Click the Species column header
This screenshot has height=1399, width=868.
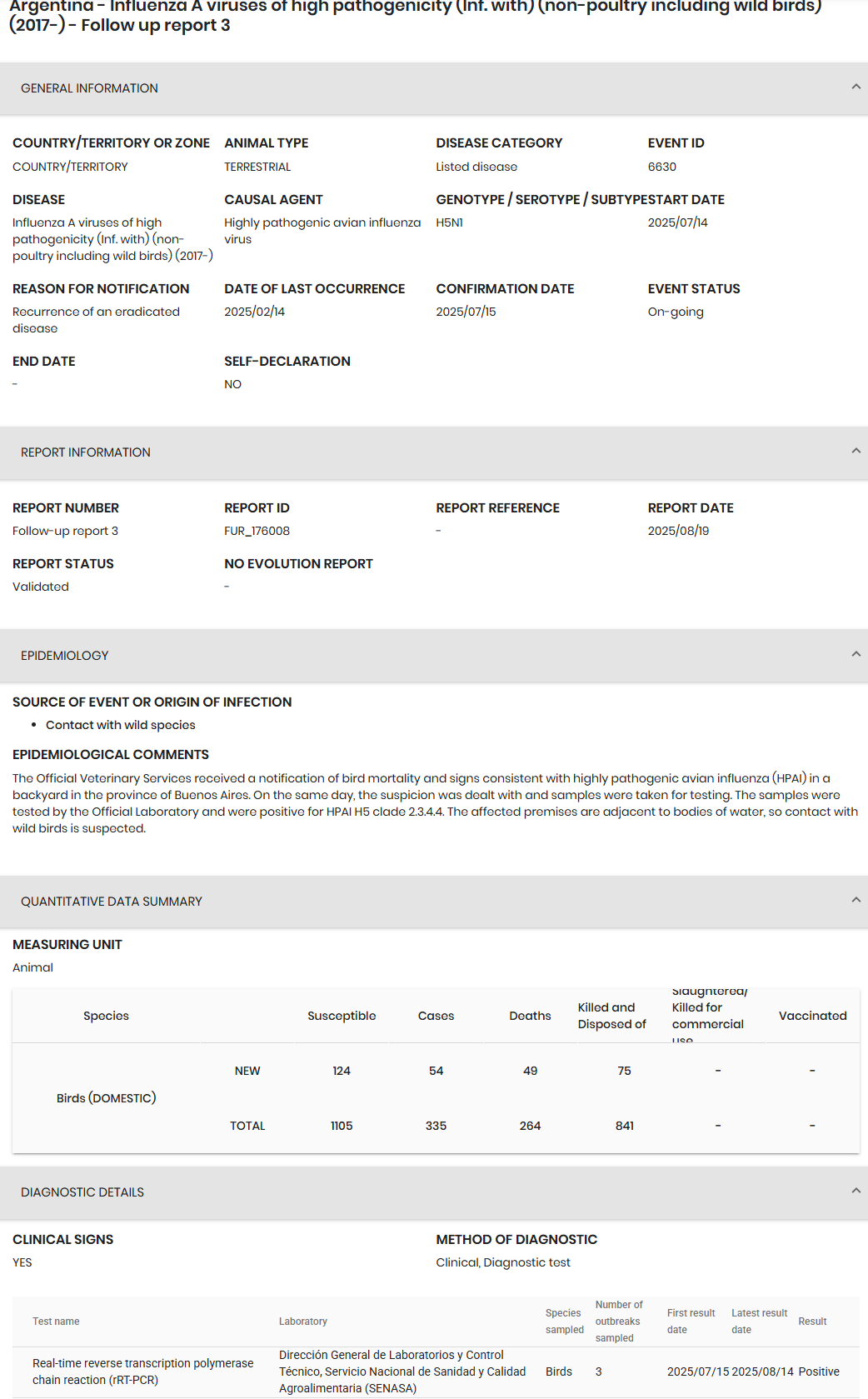coord(106,1016)
